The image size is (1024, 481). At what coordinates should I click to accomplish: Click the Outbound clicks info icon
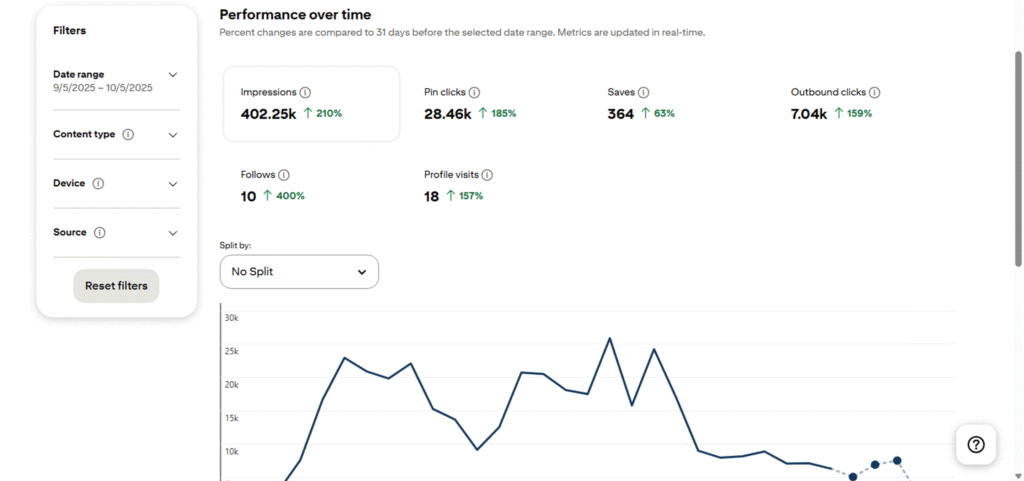point(874,92)
